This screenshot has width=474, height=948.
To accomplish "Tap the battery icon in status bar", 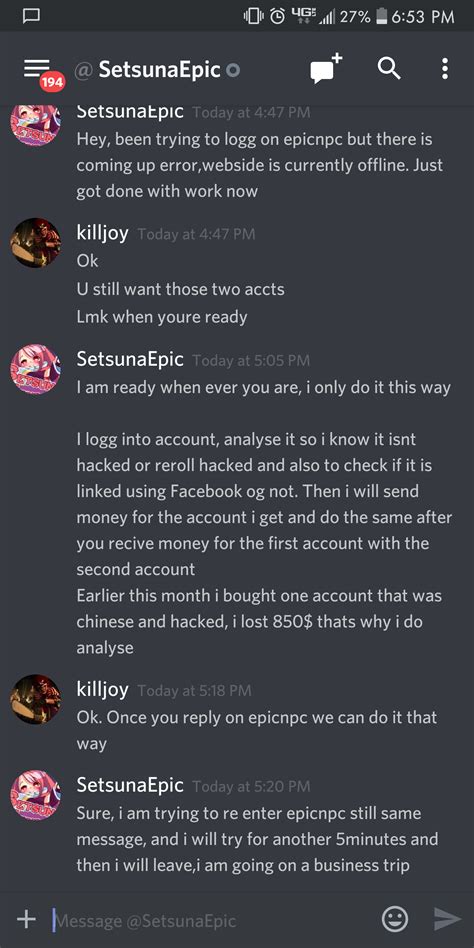I will pyautogui.click(x=381, y=16).
